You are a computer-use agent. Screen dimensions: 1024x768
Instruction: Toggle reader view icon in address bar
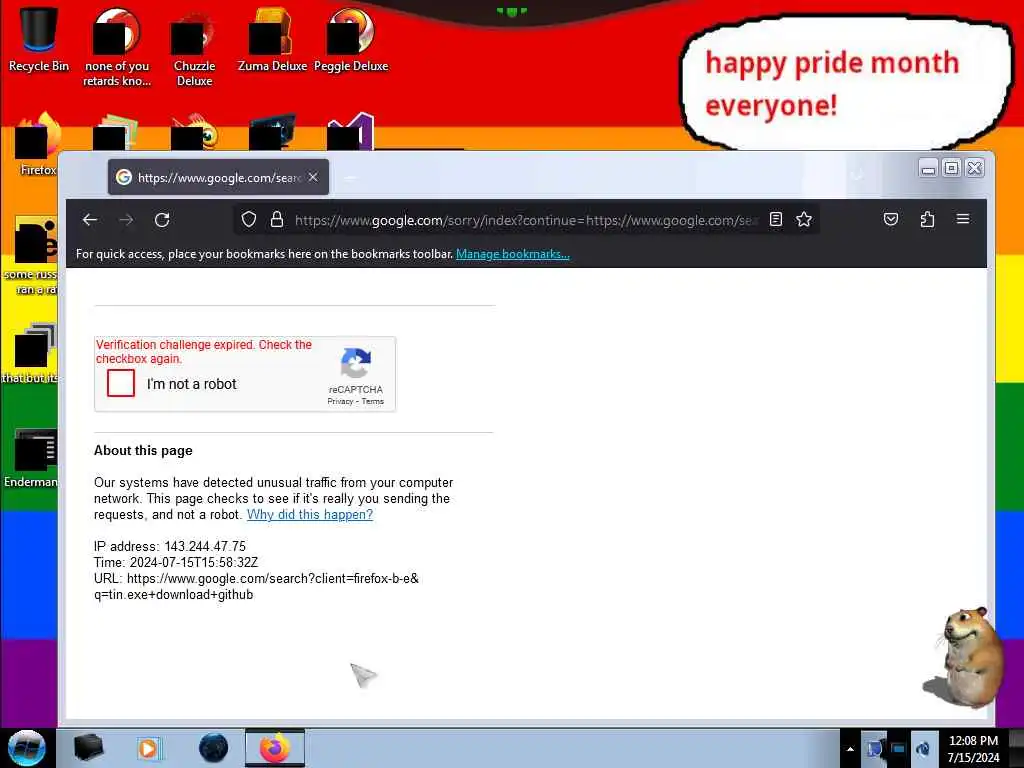[x=775, y=219]
